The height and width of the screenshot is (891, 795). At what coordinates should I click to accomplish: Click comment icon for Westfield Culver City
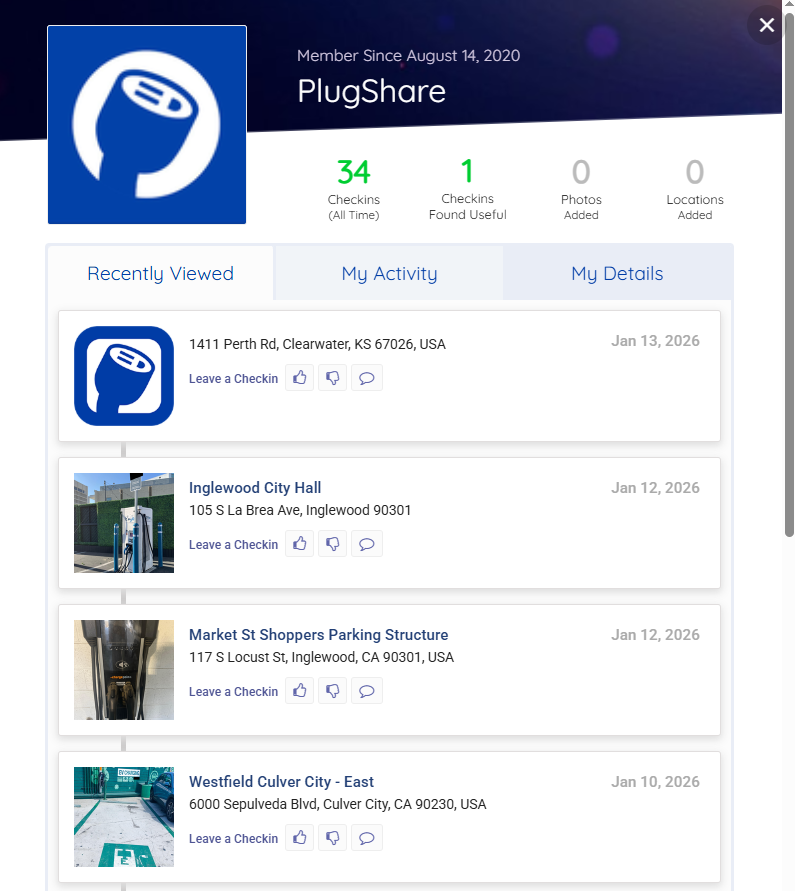(x=367, y=838)
